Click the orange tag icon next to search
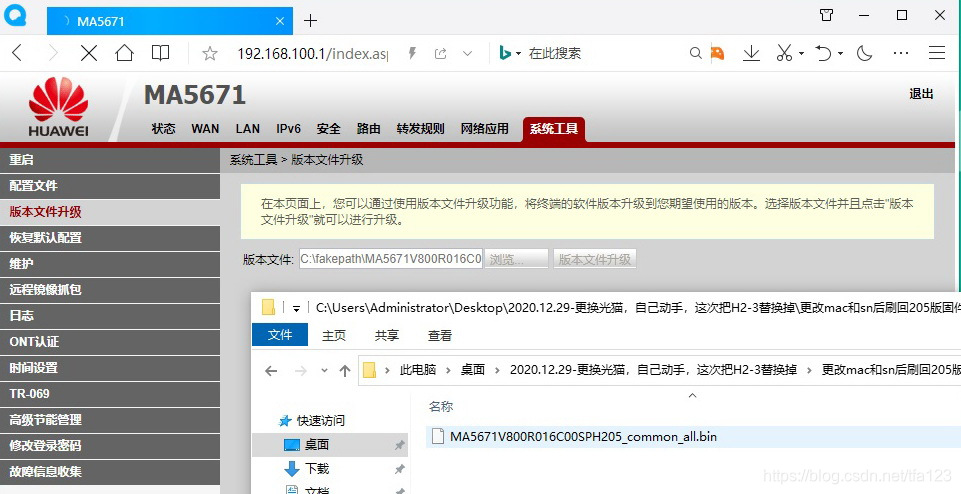The height and width of the screenshot is (494, 961). coord(717,53)
